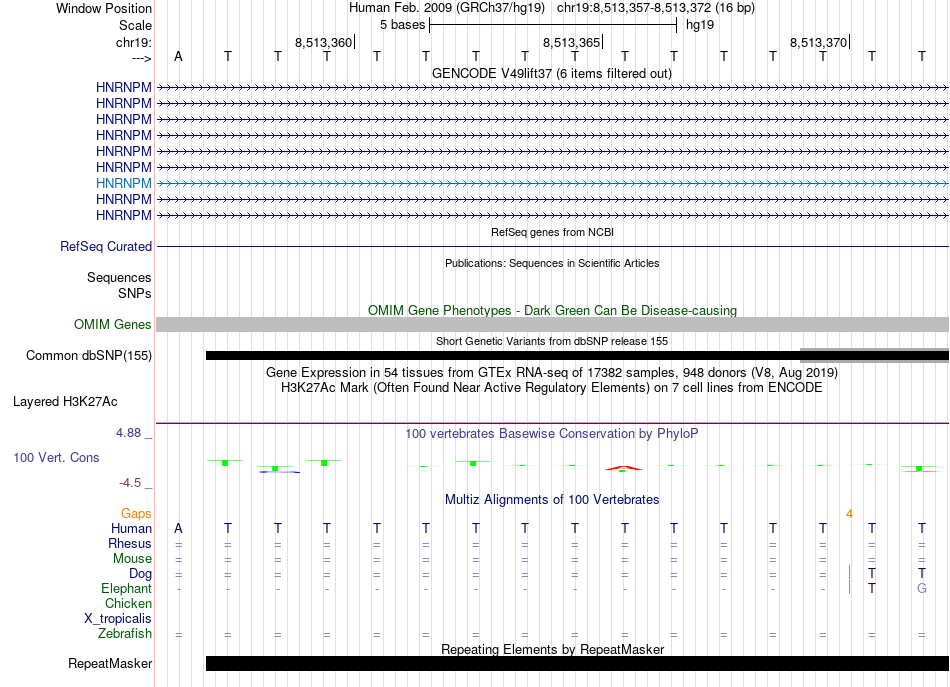Open 100 vertebrates Basewise Conservation by PhyloP title
The width and height of the screenshot is (950, 687).
click(552, 433)
